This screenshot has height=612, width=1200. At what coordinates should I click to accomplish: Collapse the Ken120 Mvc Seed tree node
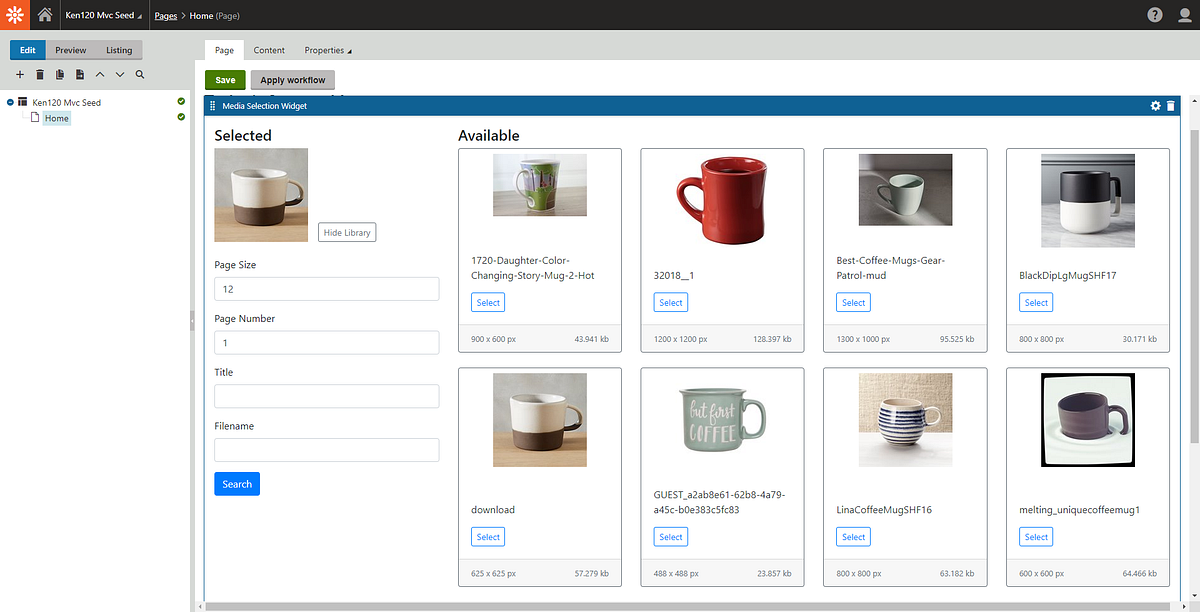pyautogui.click(x=9, y=101)
